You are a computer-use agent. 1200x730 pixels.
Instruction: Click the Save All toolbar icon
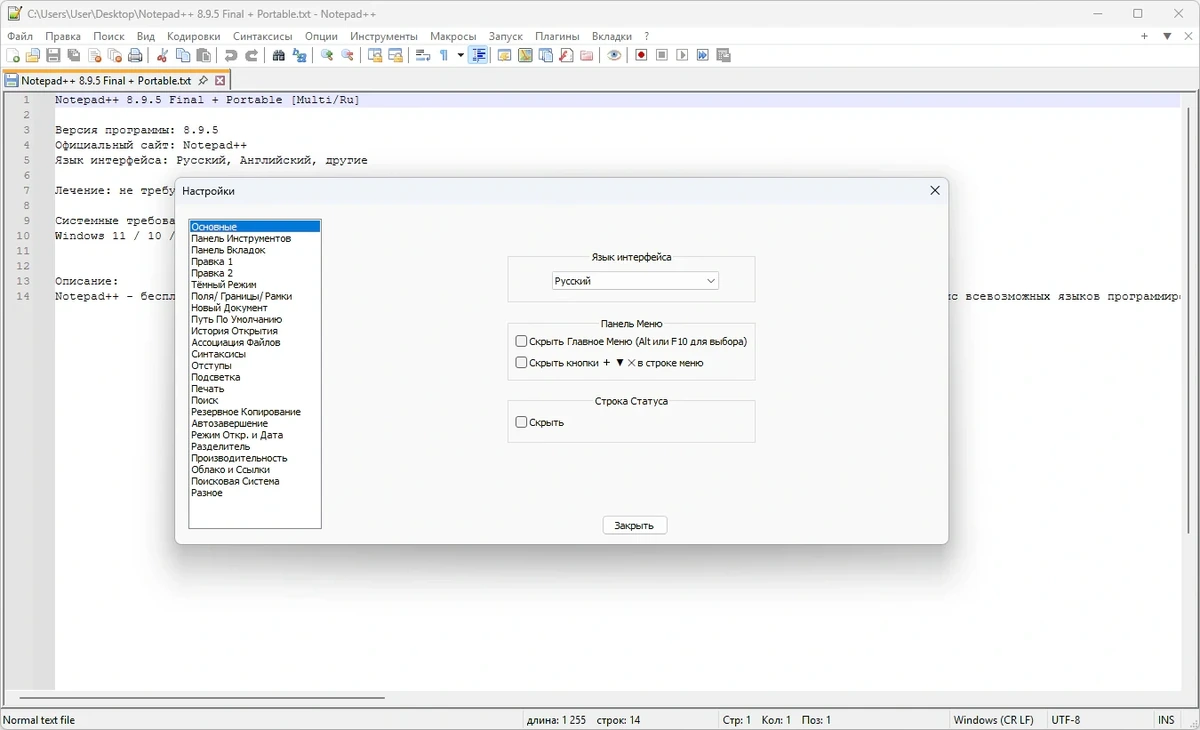[x=74, y=56]
